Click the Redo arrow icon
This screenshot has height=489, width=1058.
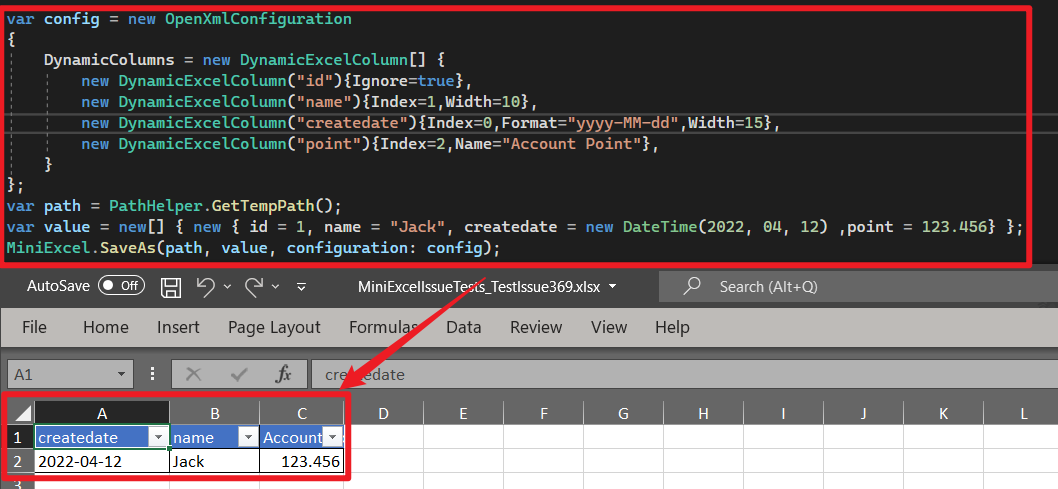(254, 287)
